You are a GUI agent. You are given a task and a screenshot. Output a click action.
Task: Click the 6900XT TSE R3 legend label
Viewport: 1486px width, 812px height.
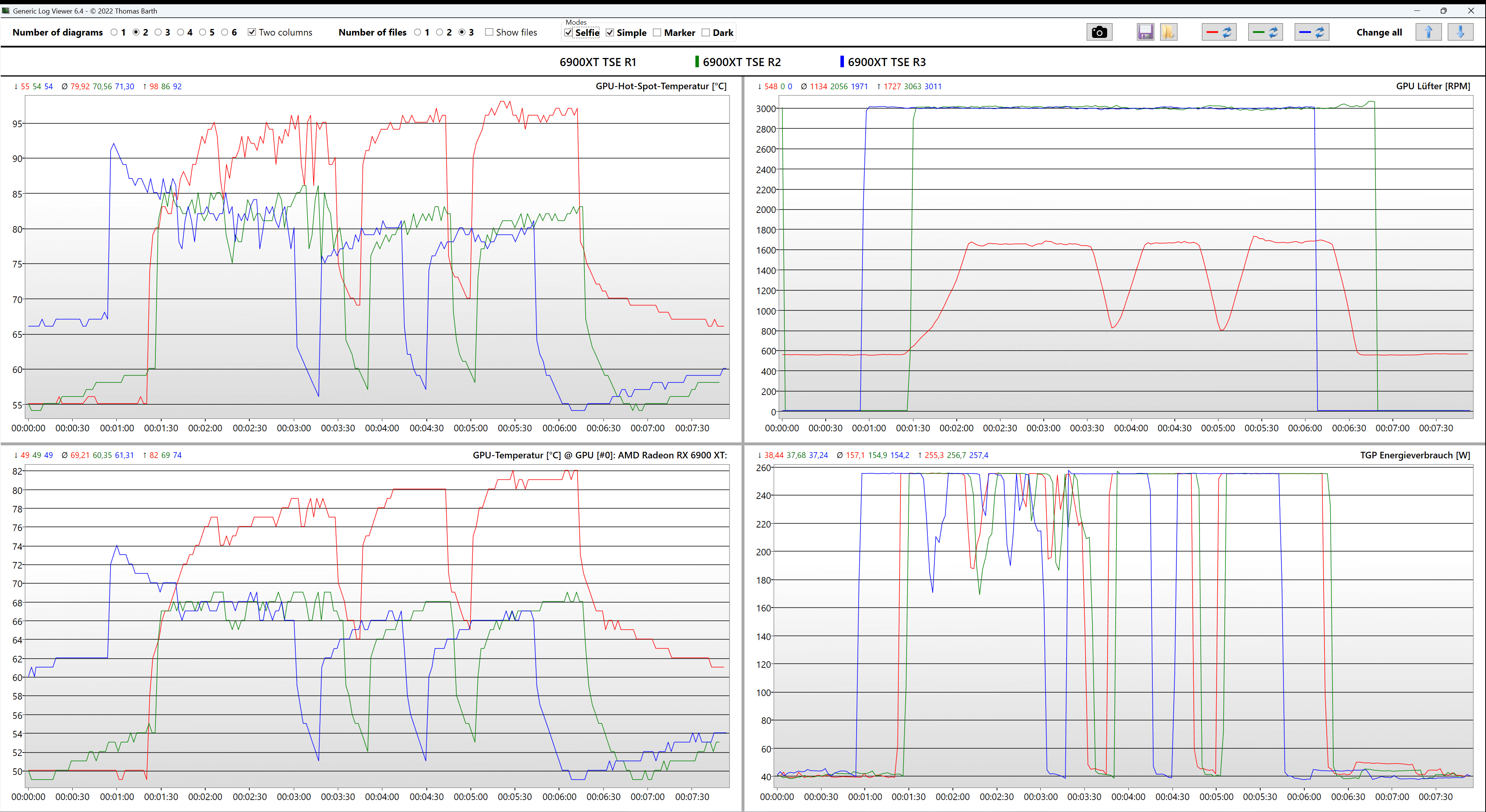pyautogui.click(x=887, y=62)
